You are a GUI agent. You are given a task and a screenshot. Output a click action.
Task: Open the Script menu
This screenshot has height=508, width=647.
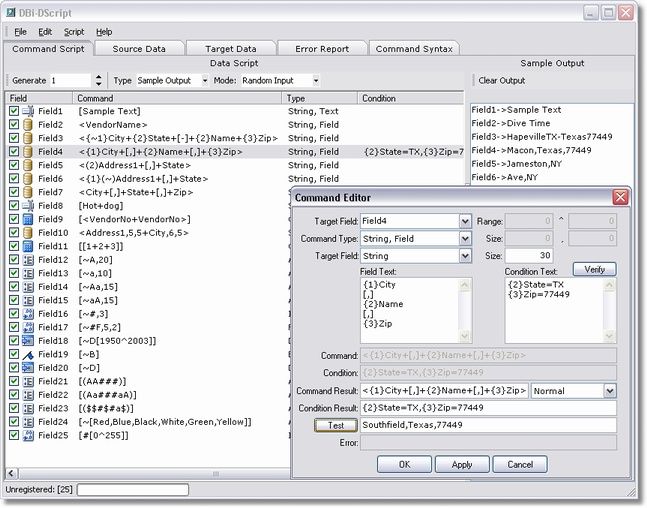[x=74, y=32]
